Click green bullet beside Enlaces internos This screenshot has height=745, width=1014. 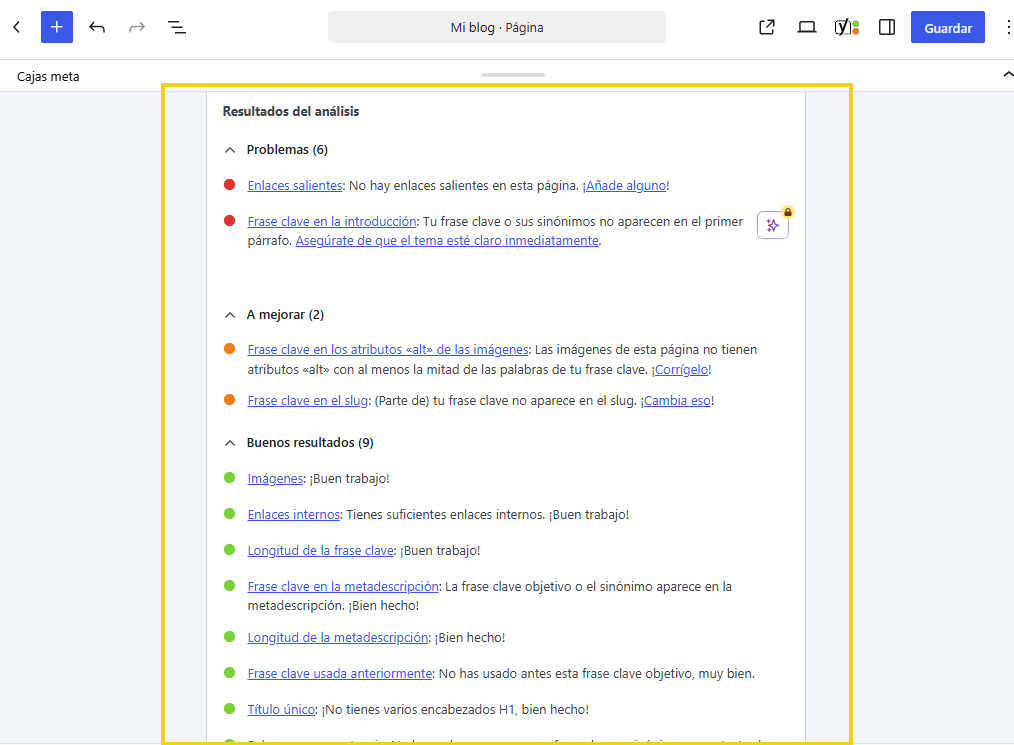pos(230,514)
